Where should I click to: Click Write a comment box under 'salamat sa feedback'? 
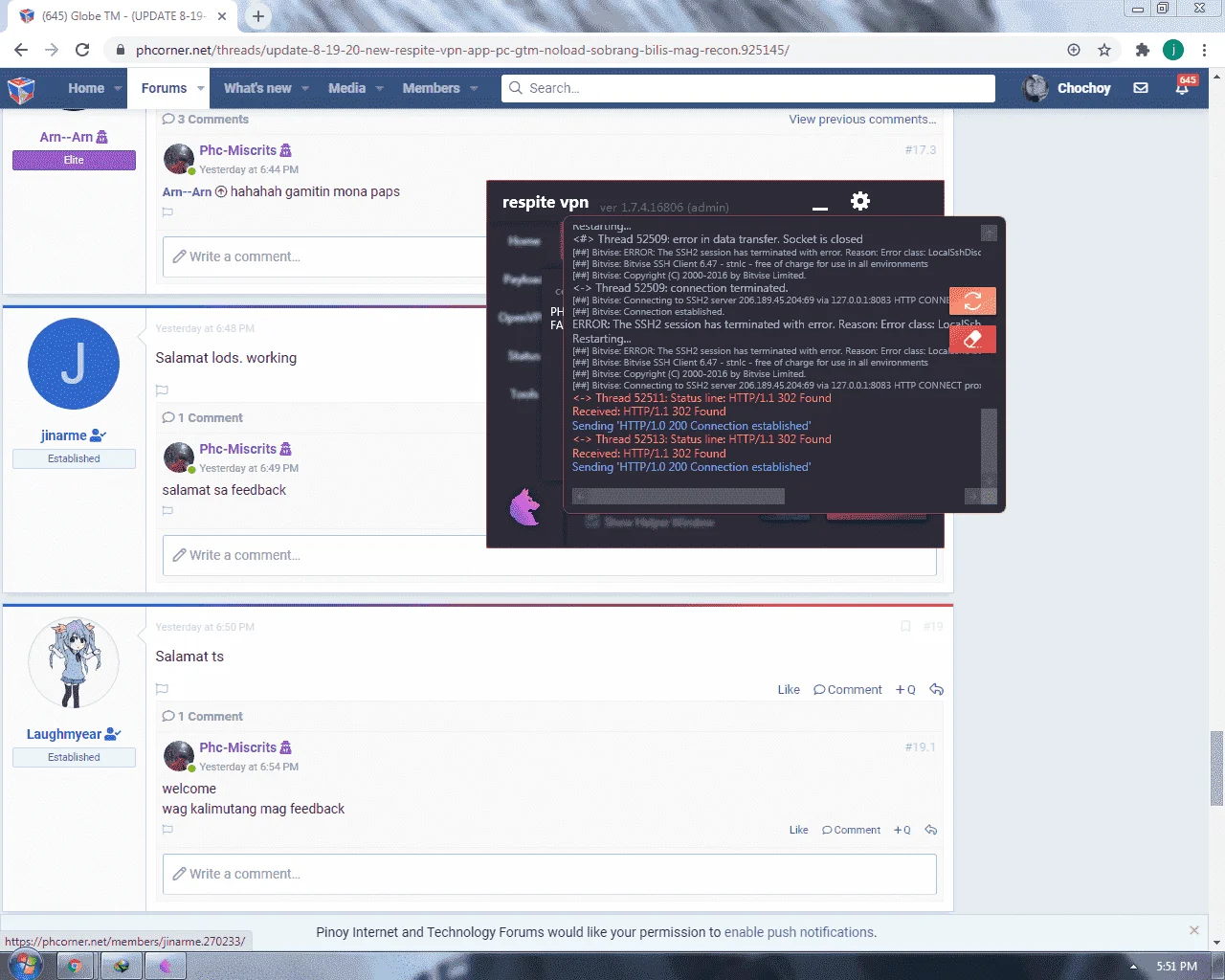[549, 555]
